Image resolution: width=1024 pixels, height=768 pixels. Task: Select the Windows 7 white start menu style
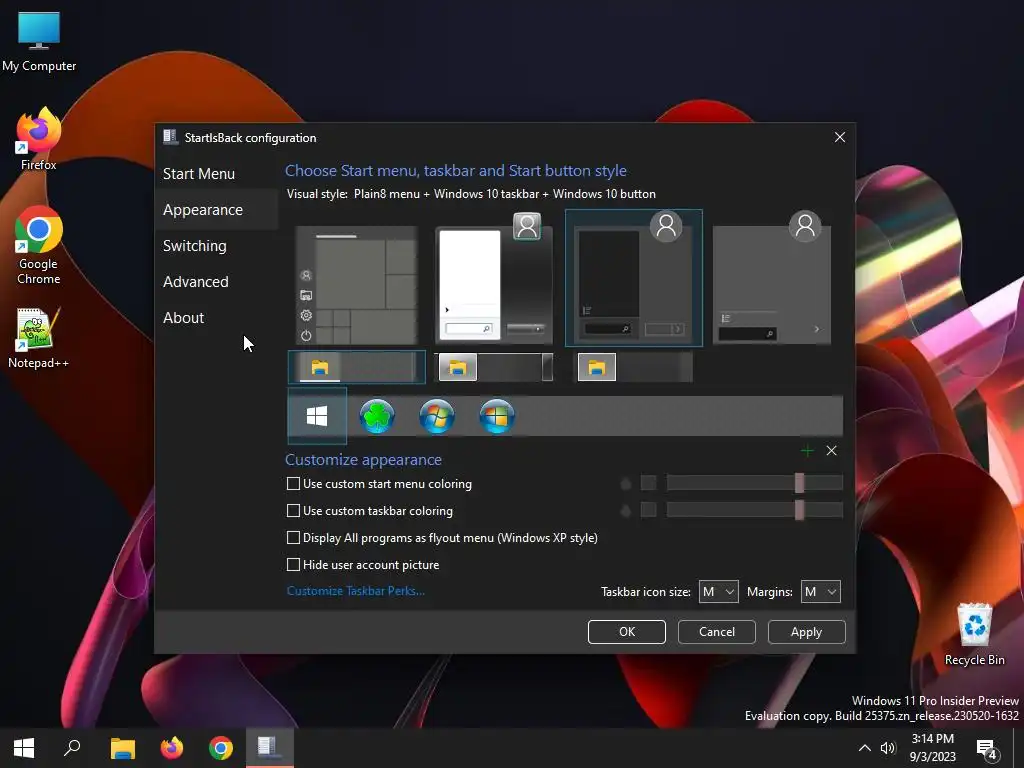494,279
